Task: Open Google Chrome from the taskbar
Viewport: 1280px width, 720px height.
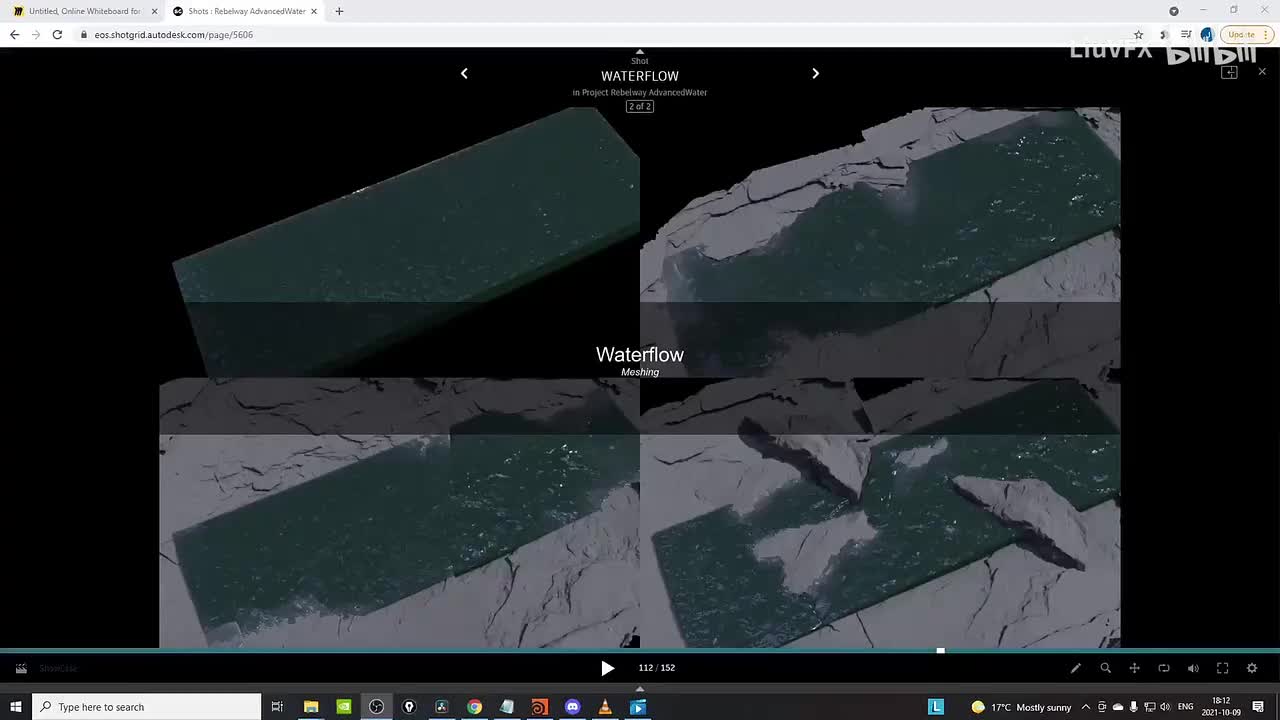Action: (474, 707)
